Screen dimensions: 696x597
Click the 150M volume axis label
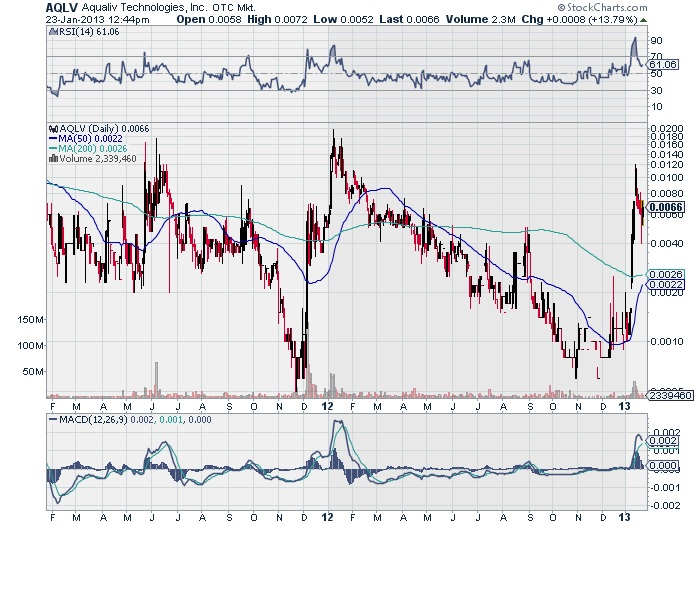[x=31, y=320]
